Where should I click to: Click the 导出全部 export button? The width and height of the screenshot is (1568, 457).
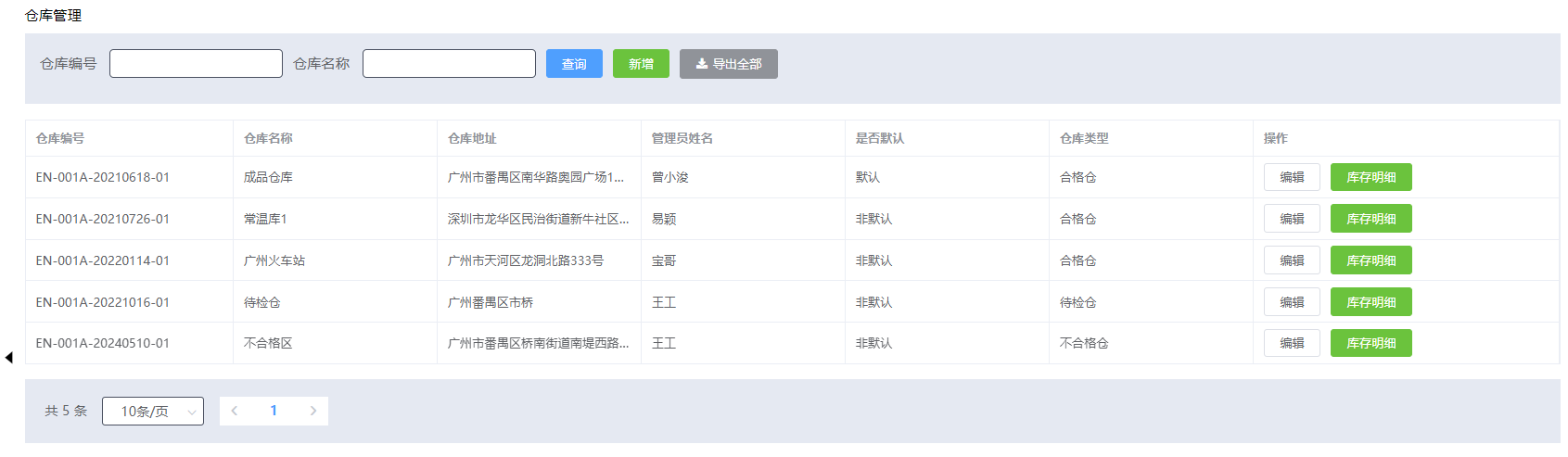tap(728, 64)
